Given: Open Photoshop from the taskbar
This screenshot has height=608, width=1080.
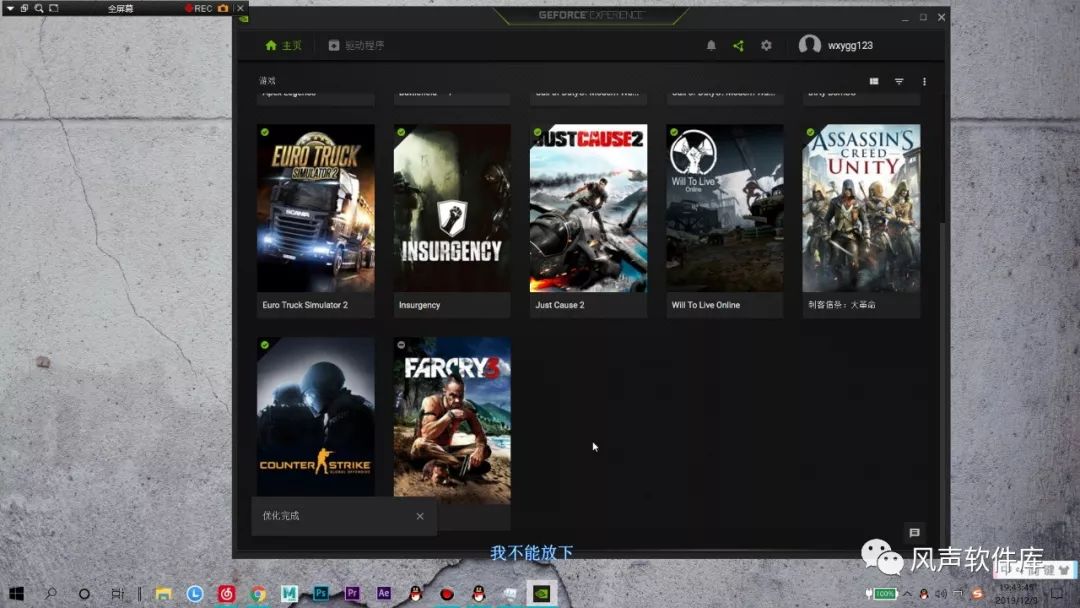Looking at the screenshot, I should (321, 593).
